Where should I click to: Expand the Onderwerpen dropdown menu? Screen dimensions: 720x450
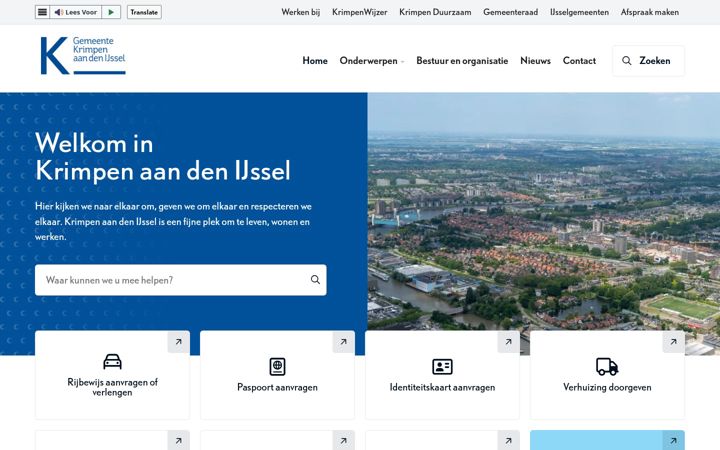coord(372,61)
